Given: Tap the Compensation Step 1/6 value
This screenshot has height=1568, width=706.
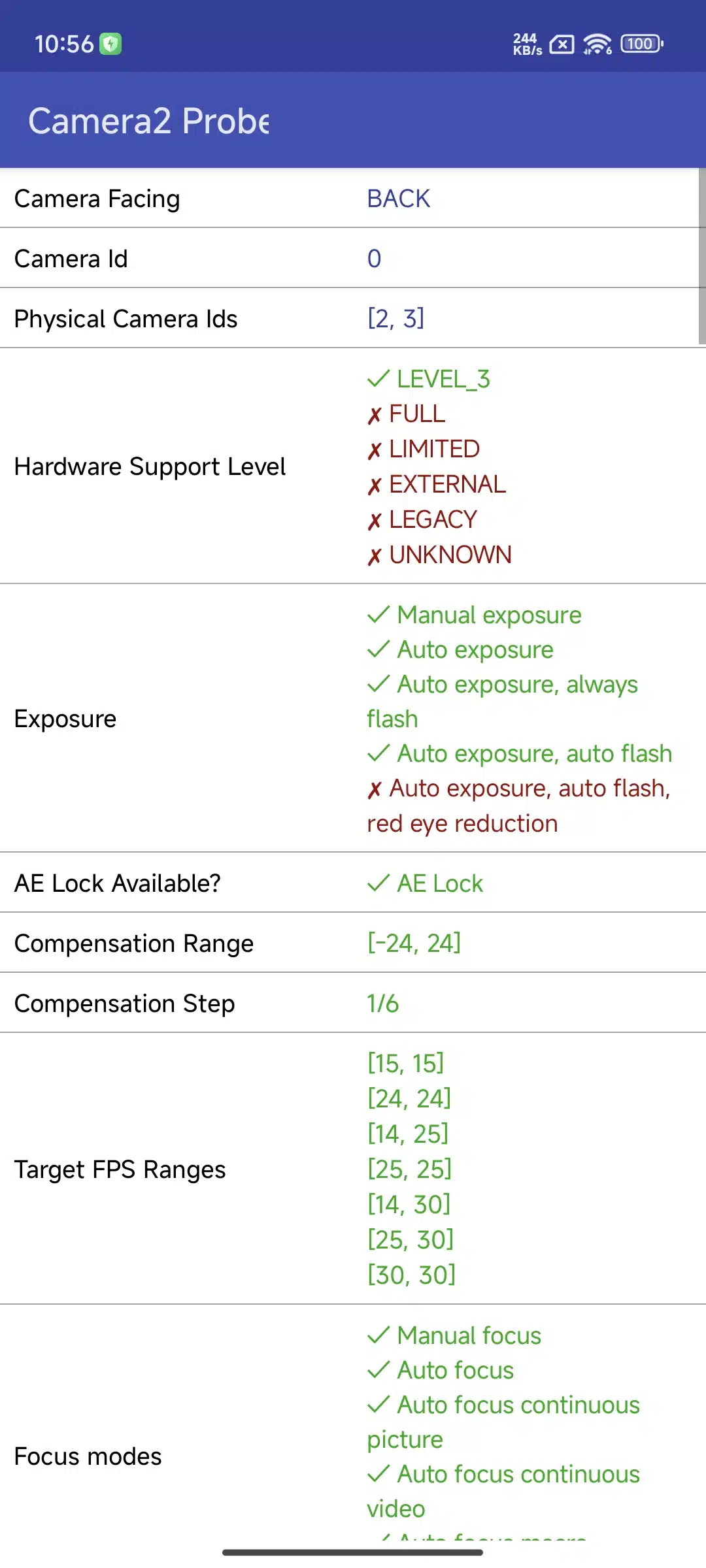Looking at the screenshot, I should [x=383, y=1003].
